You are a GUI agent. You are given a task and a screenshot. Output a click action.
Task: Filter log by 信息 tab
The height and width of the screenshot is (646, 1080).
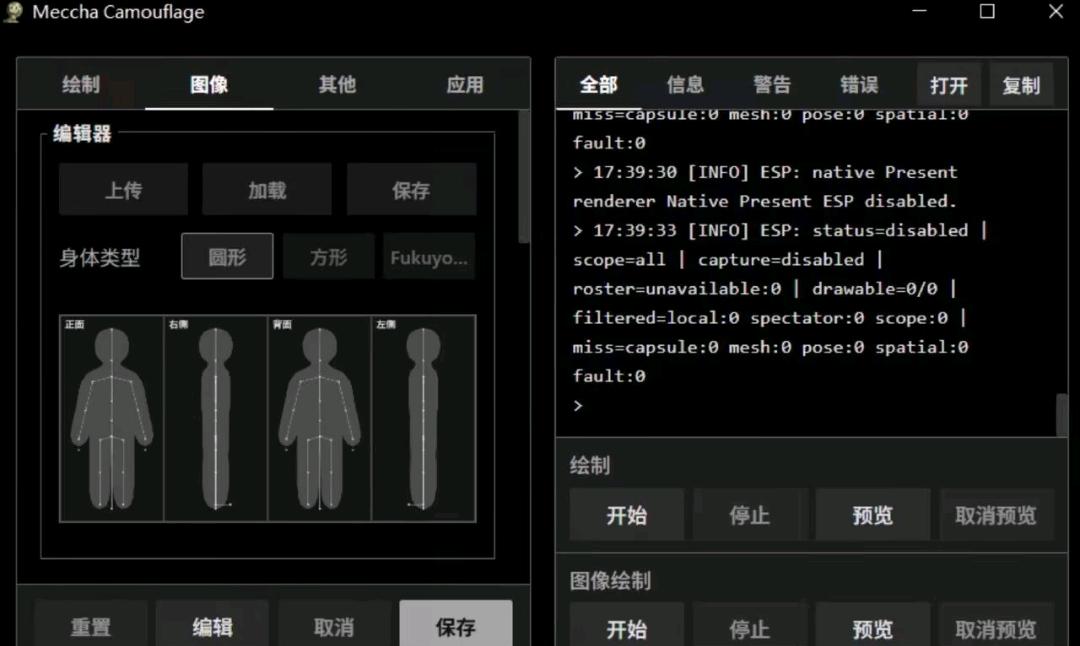685,85
